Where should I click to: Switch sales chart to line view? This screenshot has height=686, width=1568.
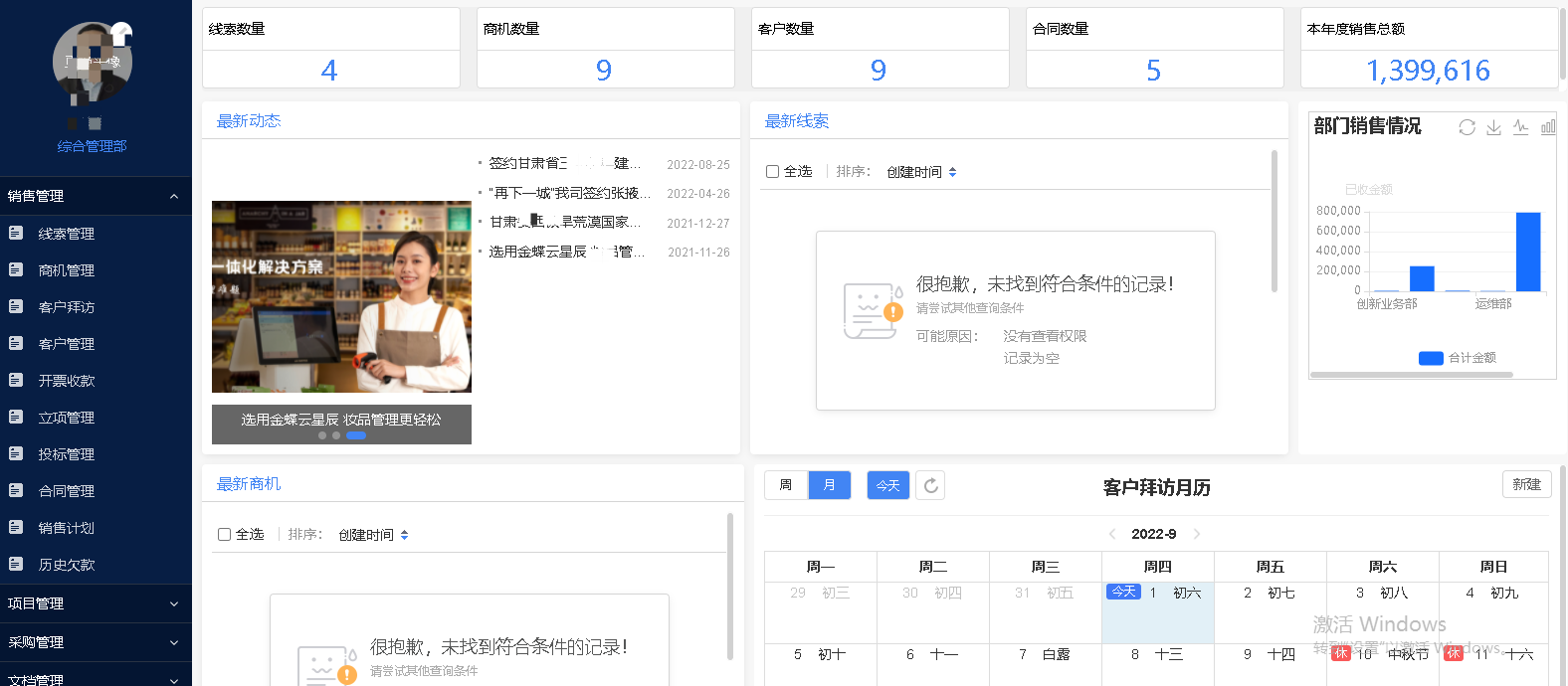1520,127
